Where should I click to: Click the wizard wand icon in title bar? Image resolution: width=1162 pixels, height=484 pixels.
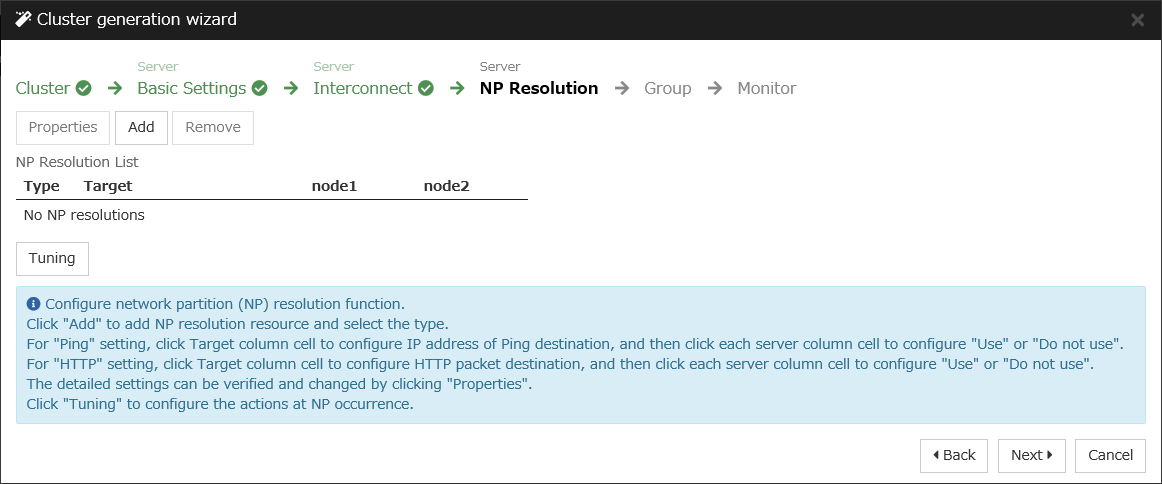23,19
